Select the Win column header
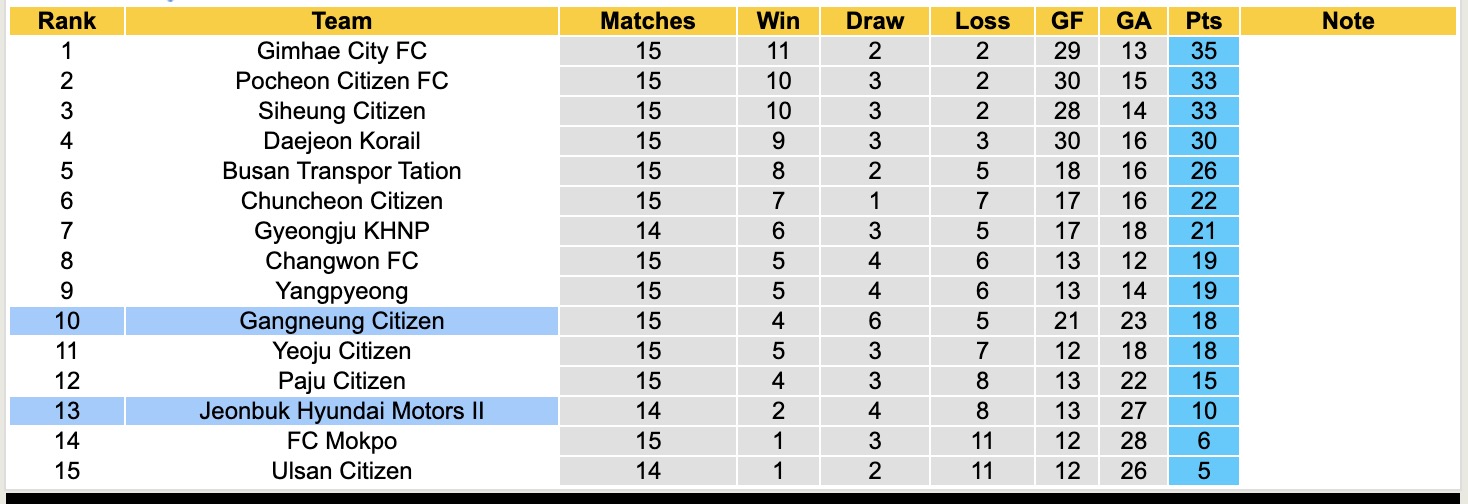This screenshot has width=1468, height=504. tap(777, 21)
